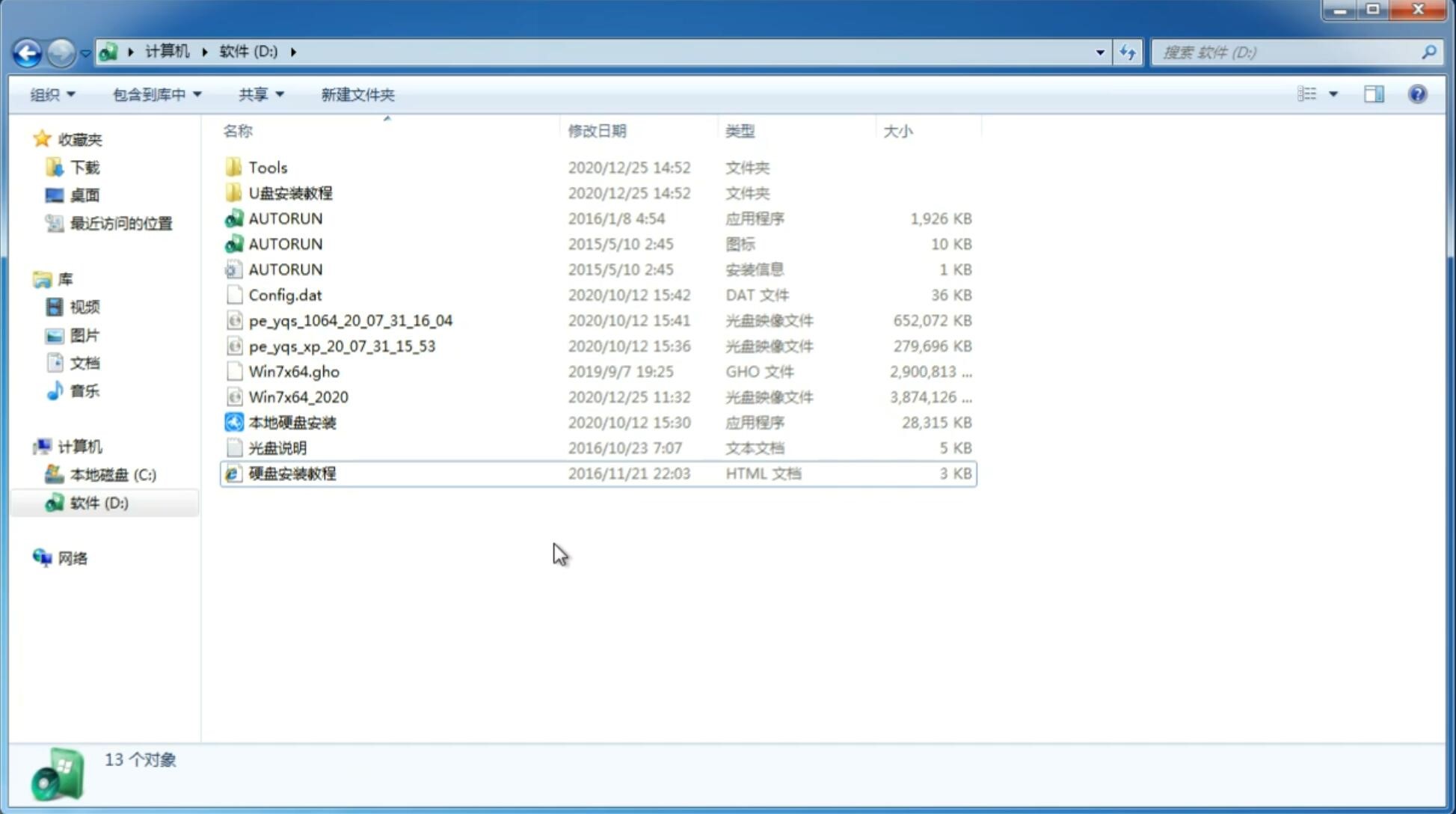1456x814 pixels.
Task: Select 软件 (D:) drive in sidebar
Action: [99, 502]
